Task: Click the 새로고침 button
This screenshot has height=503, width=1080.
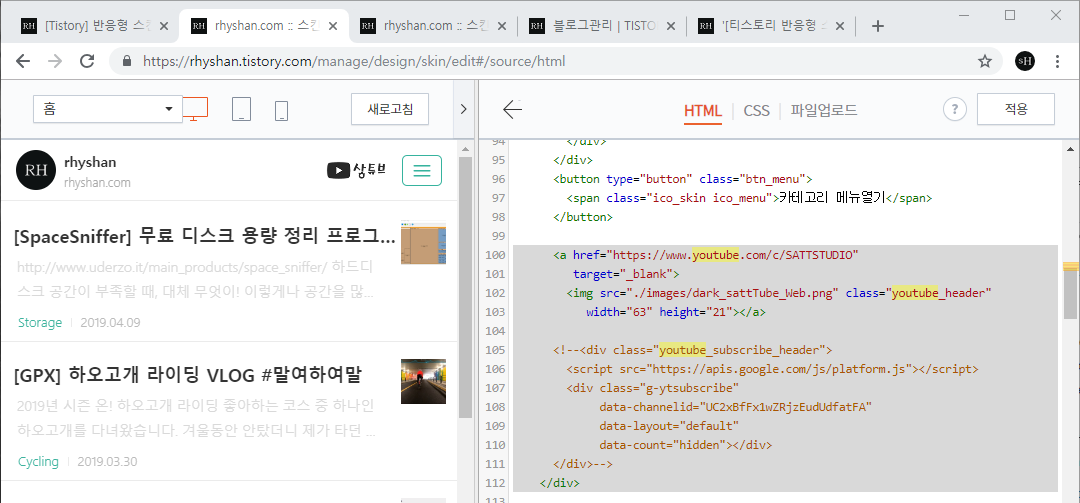Action: 391,109
